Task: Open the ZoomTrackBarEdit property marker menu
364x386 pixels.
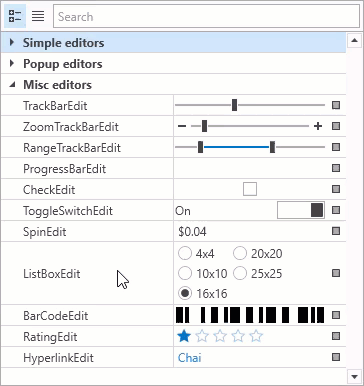Action: [336, 126]
